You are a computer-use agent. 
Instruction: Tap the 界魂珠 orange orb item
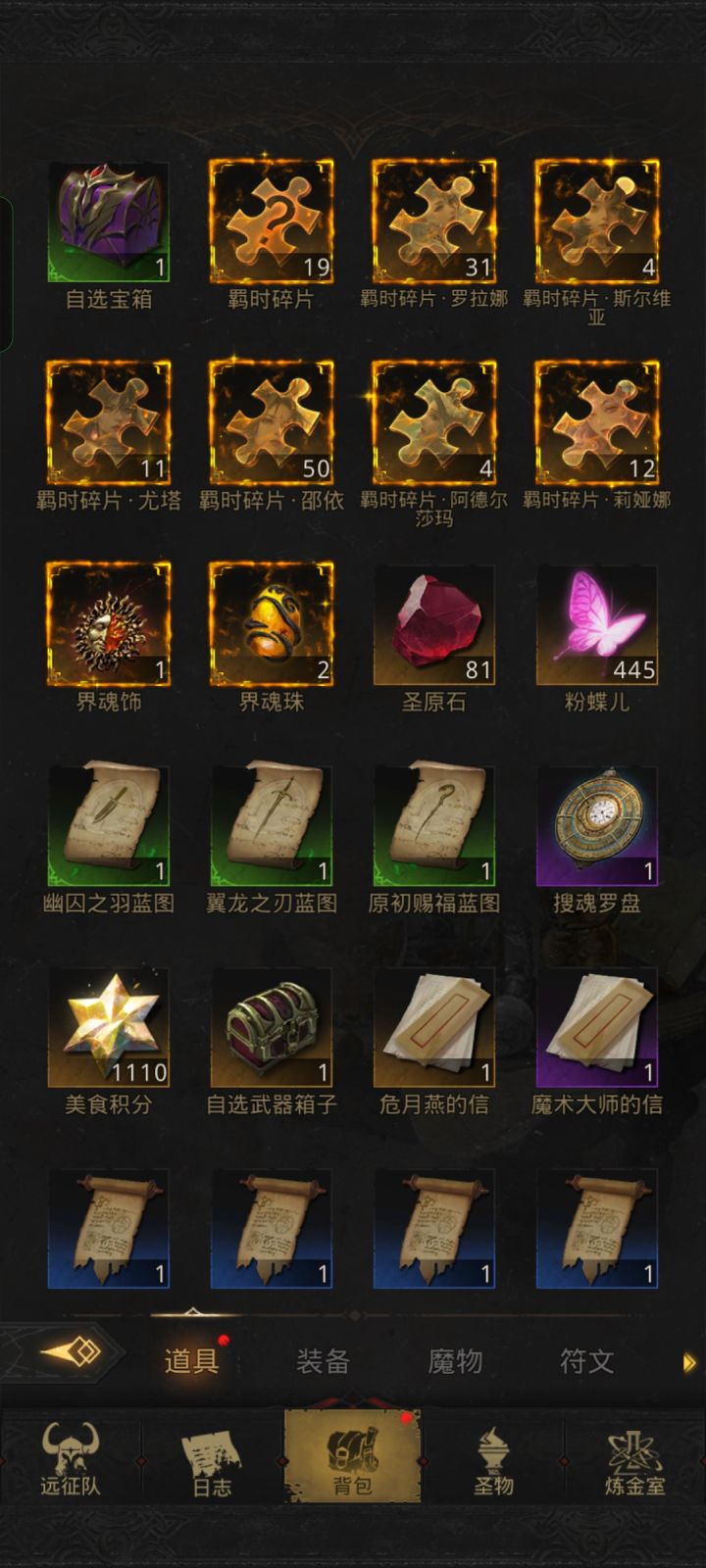pos(272,625)
